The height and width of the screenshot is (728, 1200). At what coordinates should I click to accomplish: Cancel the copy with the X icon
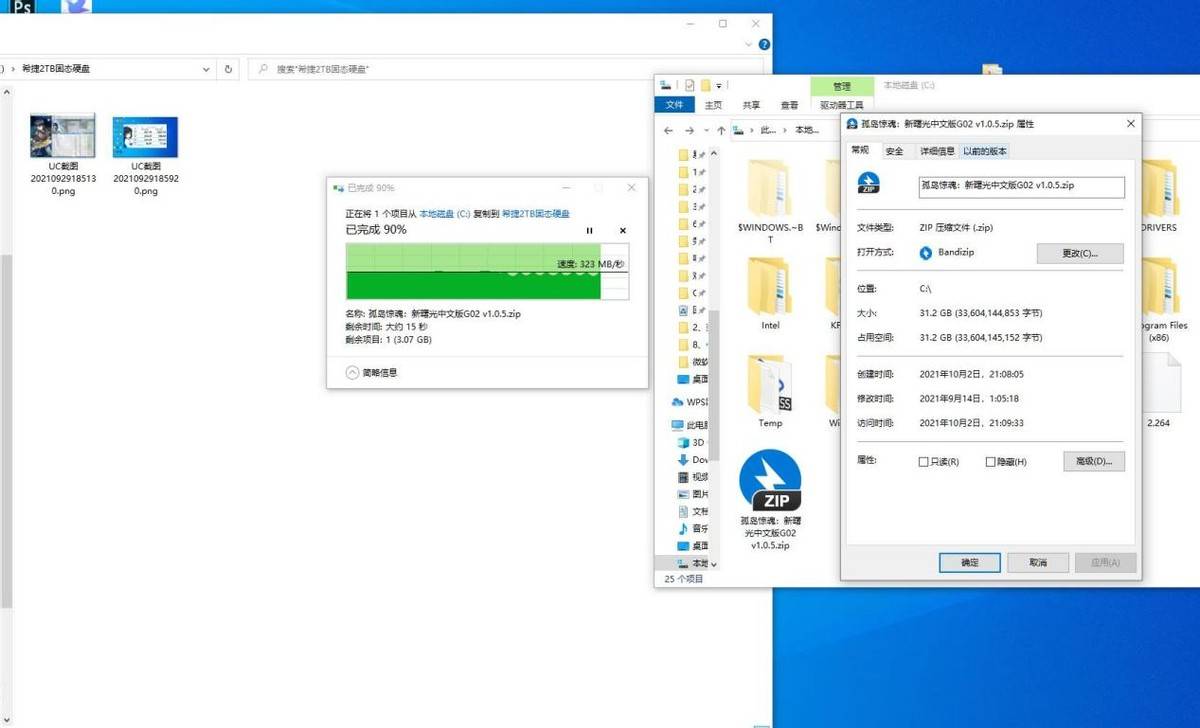[622, 230]
